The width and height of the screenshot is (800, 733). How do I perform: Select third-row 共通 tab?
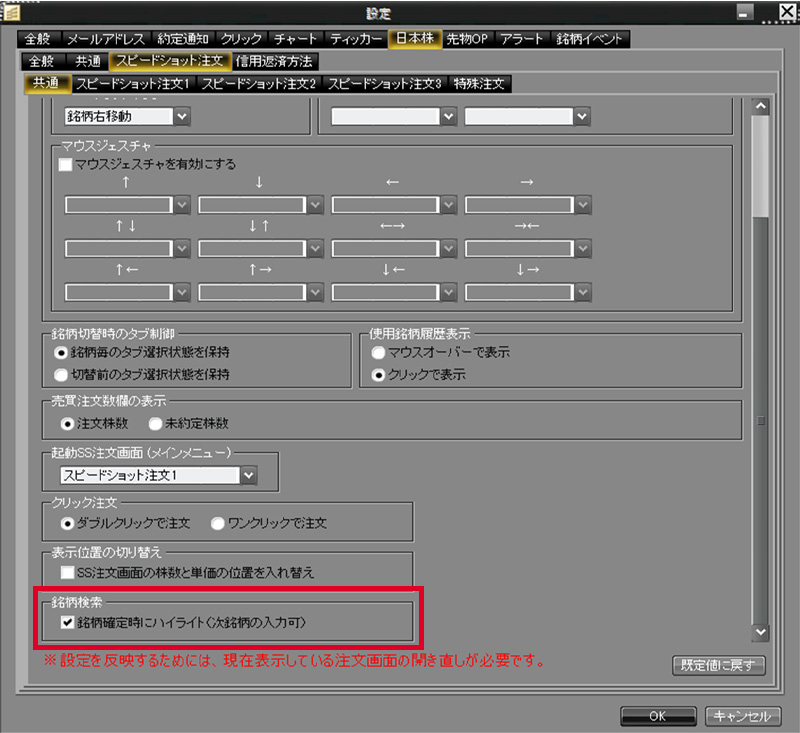[x=46, y=83]
